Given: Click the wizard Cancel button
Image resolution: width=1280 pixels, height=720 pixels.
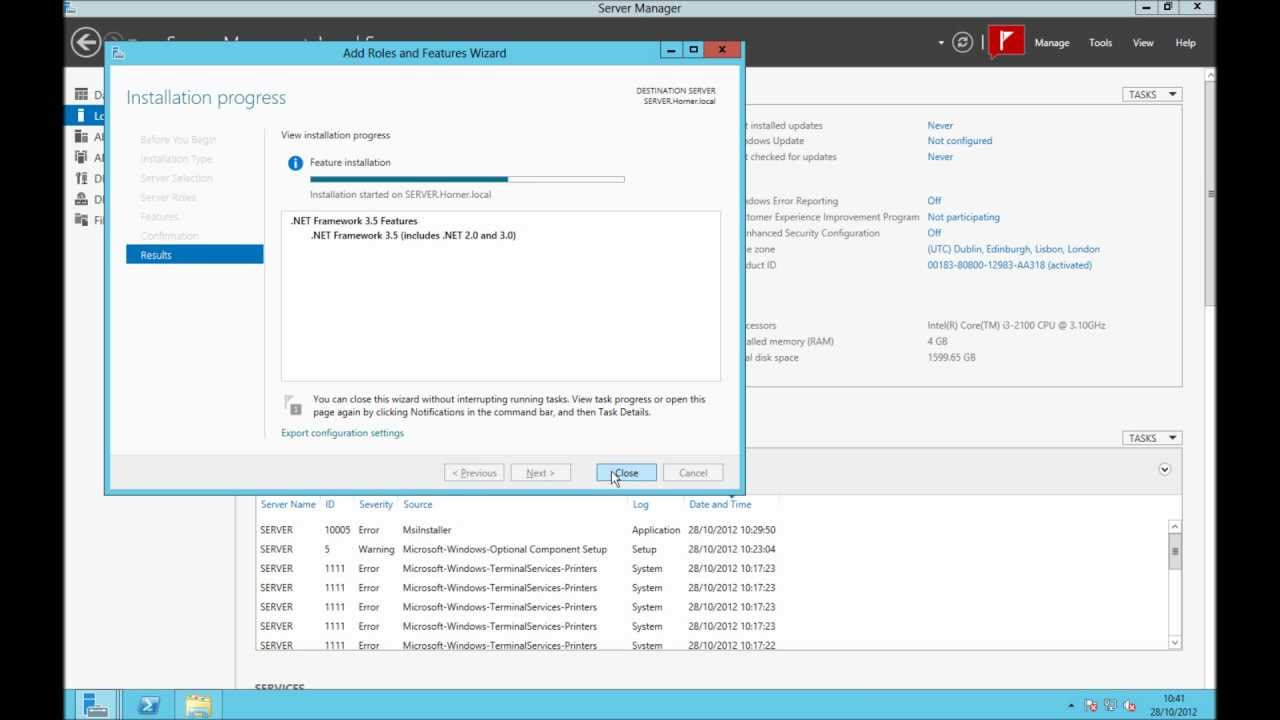Looking at the screenshot, I should click(693, 473).
